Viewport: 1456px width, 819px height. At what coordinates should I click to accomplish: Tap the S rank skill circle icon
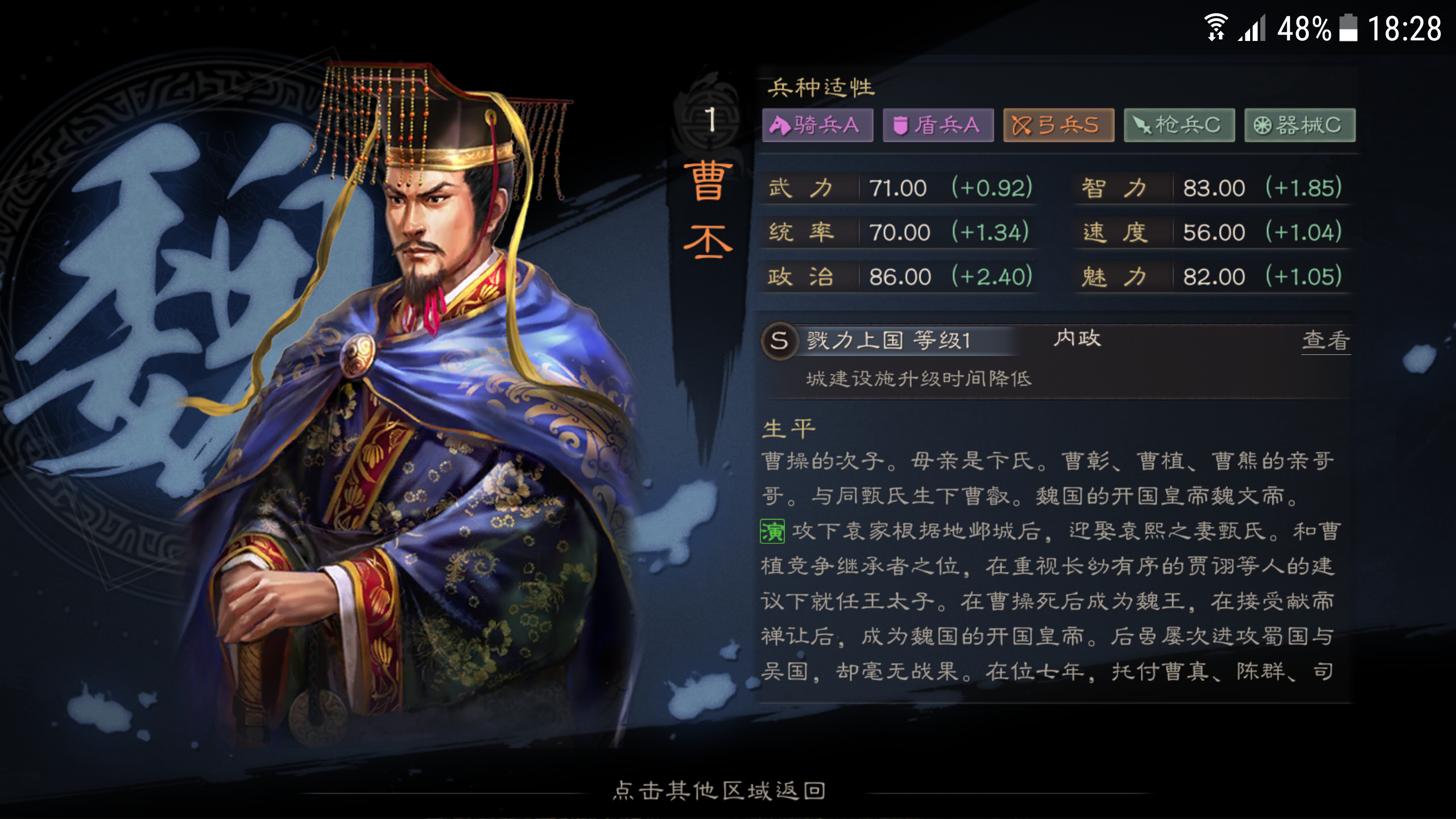point(779,341)
